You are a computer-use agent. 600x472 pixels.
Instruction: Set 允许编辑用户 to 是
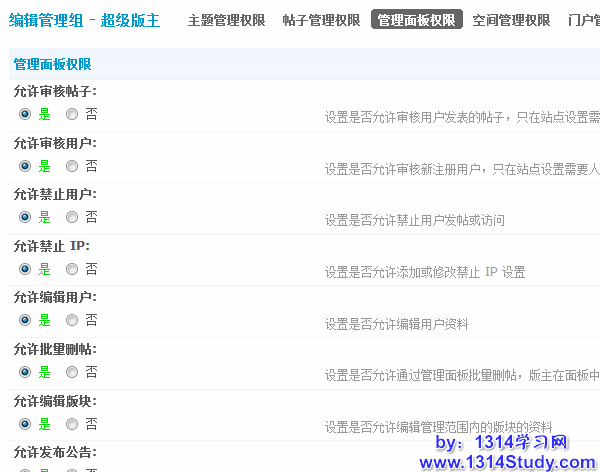click(x=25, y=320)
